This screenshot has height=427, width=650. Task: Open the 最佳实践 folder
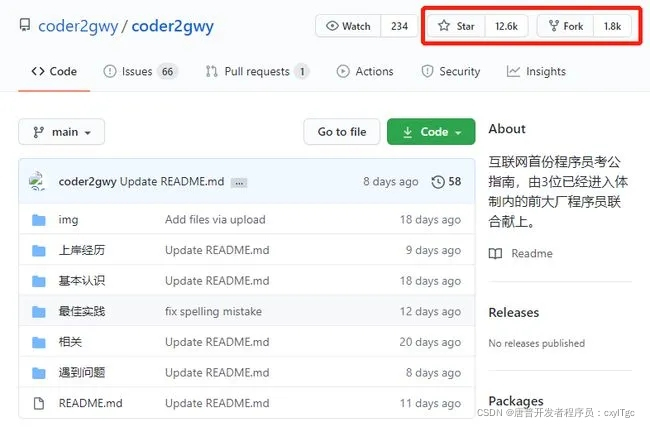tap(82, 311)
